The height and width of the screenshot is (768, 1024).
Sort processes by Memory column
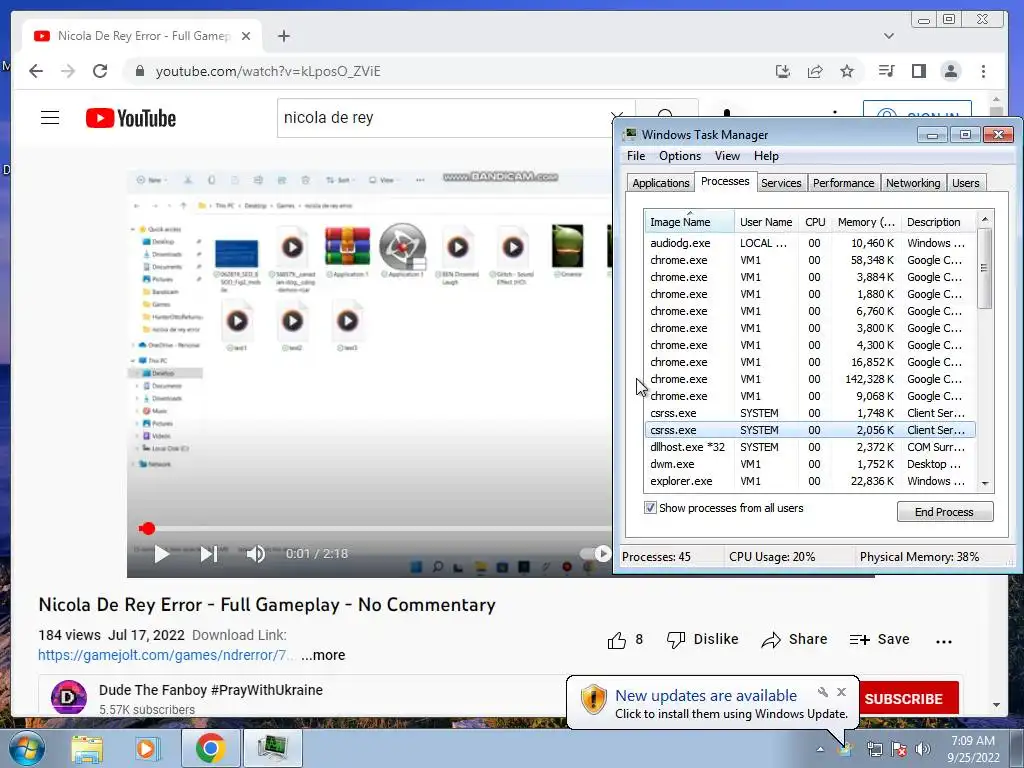[x=866, y=222]
